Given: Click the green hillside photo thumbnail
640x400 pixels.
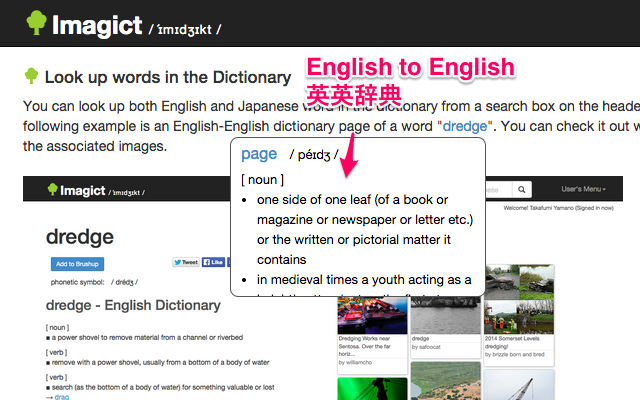Looking at the screenshot, I should click(x=446, y=381).
